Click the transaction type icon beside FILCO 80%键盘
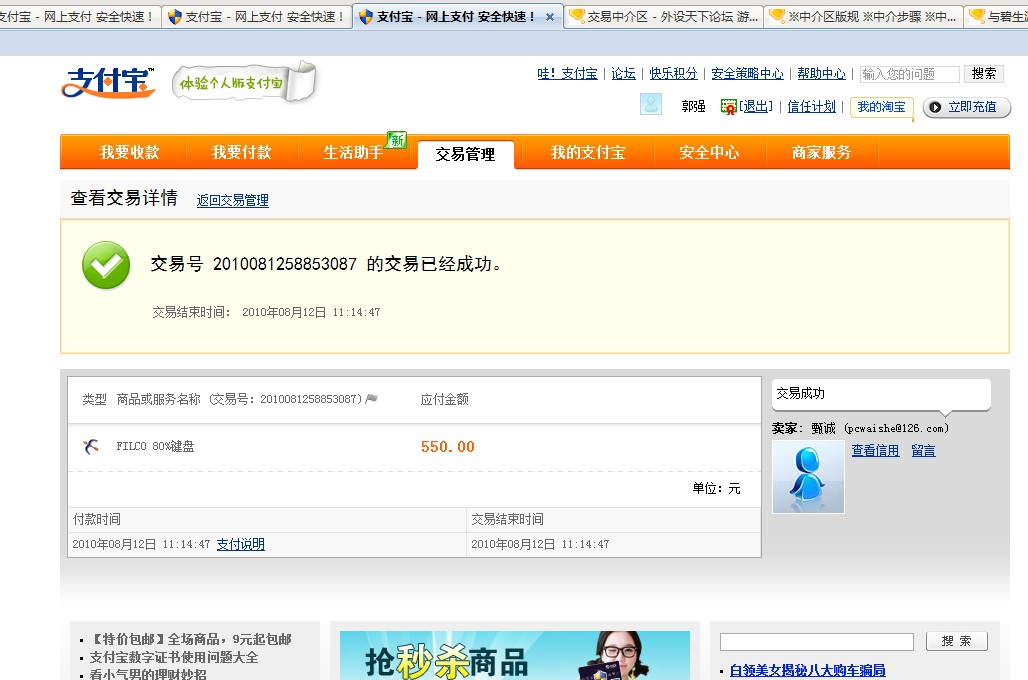Viewport: 1028px width, 680px height. [x=91, y=447]
